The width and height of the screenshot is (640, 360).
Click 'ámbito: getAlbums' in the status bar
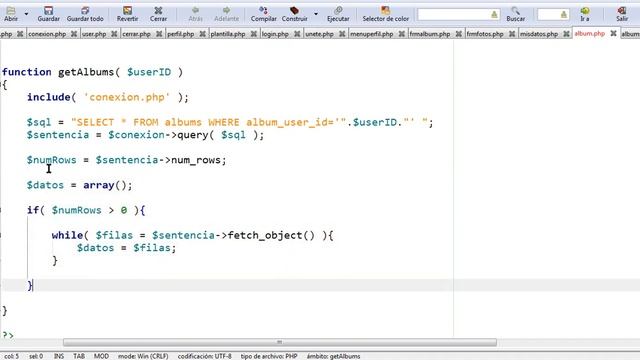[333, 356]
